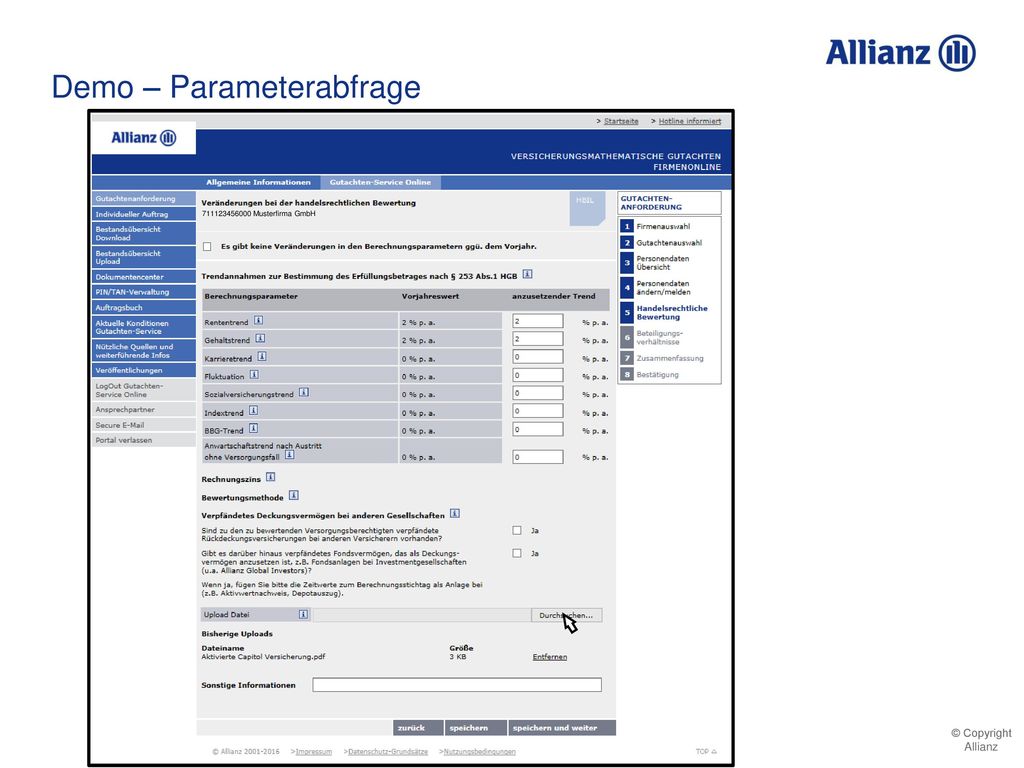Click step 7 number icon Zusammenfassung

(626, 359)
